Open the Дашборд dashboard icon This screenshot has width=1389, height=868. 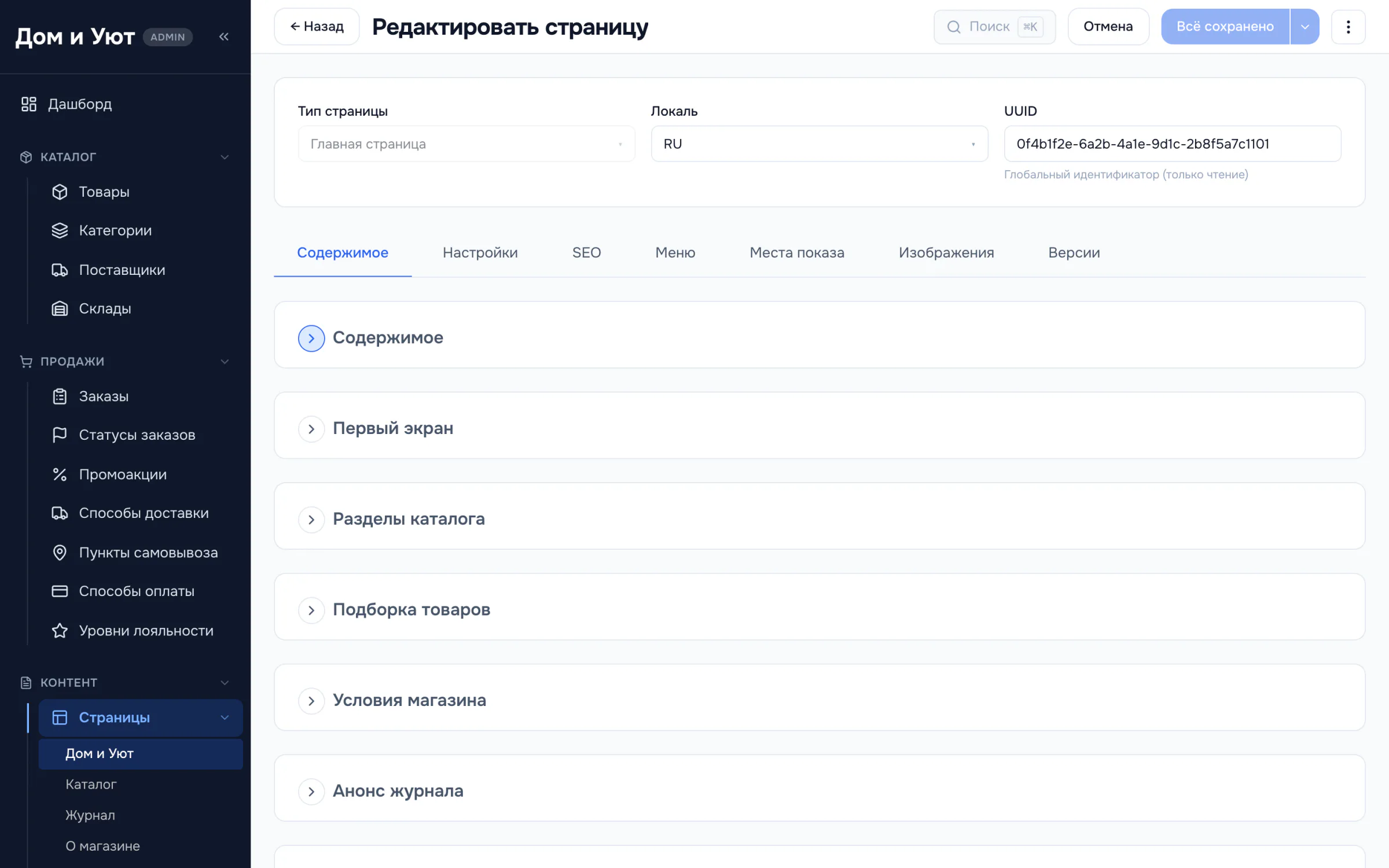click(29, 104)
